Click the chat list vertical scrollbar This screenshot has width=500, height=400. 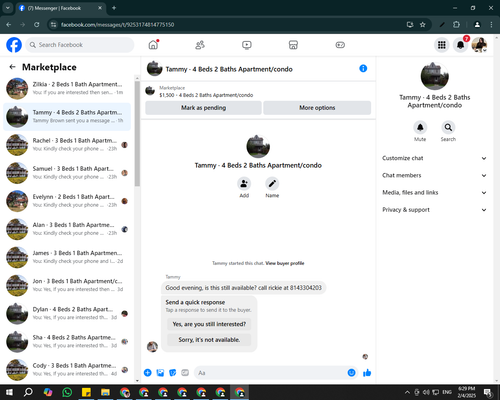point(137,133)
